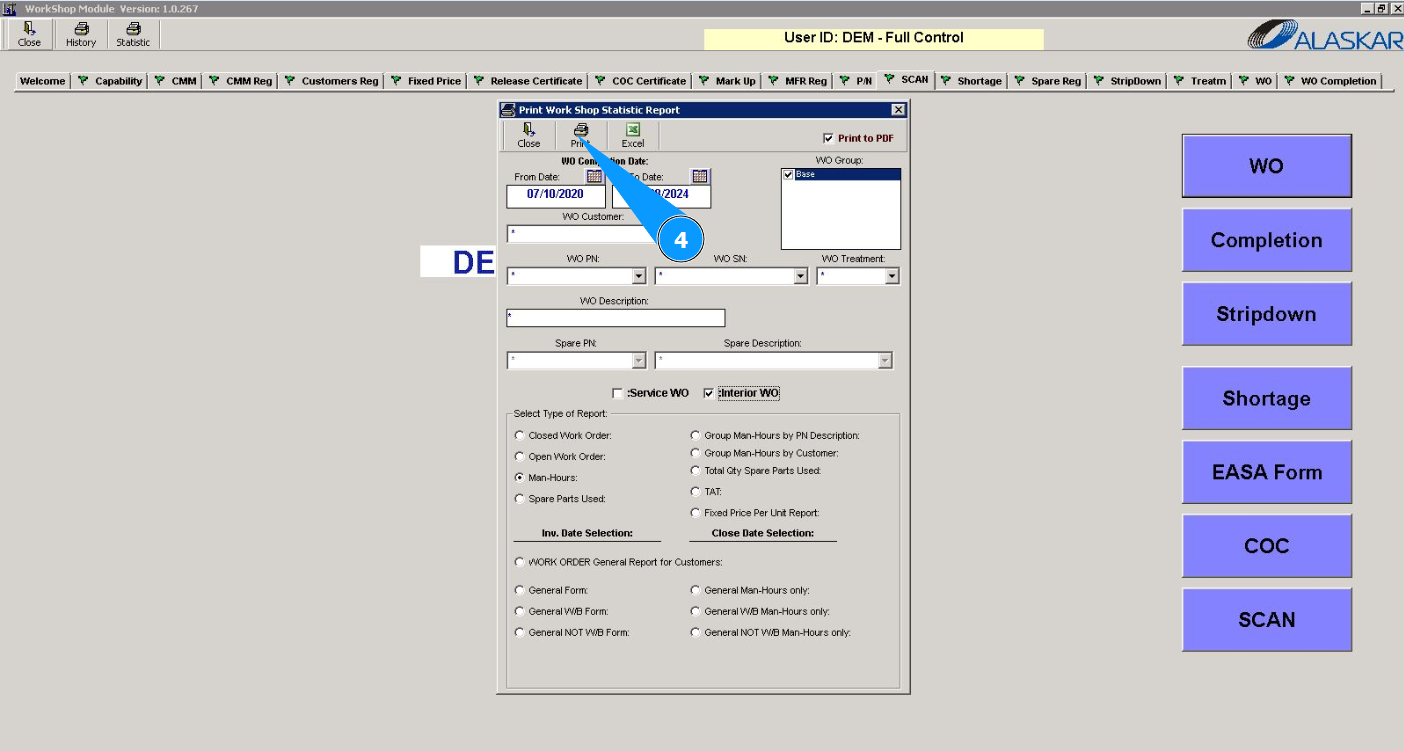Open the History toolbar icon
Viewport: 1404px width, 751px height.
81,35
